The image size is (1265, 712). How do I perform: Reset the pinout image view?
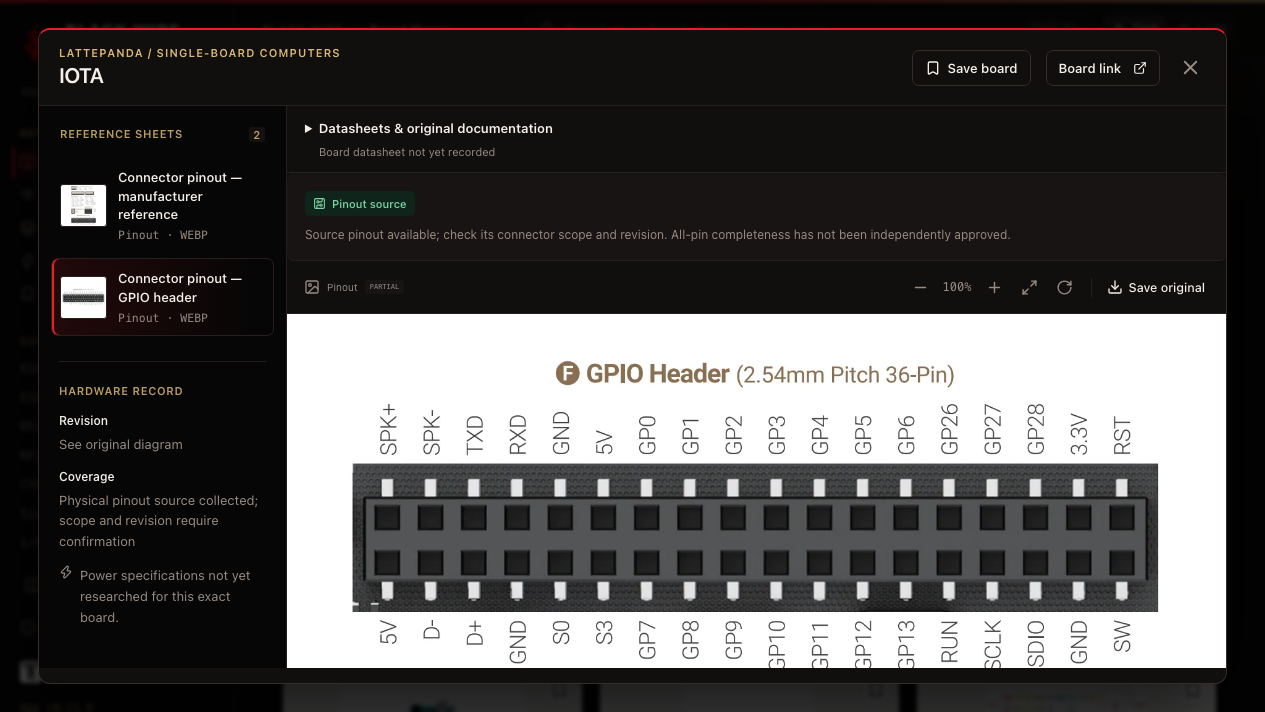pos(1064,287)
